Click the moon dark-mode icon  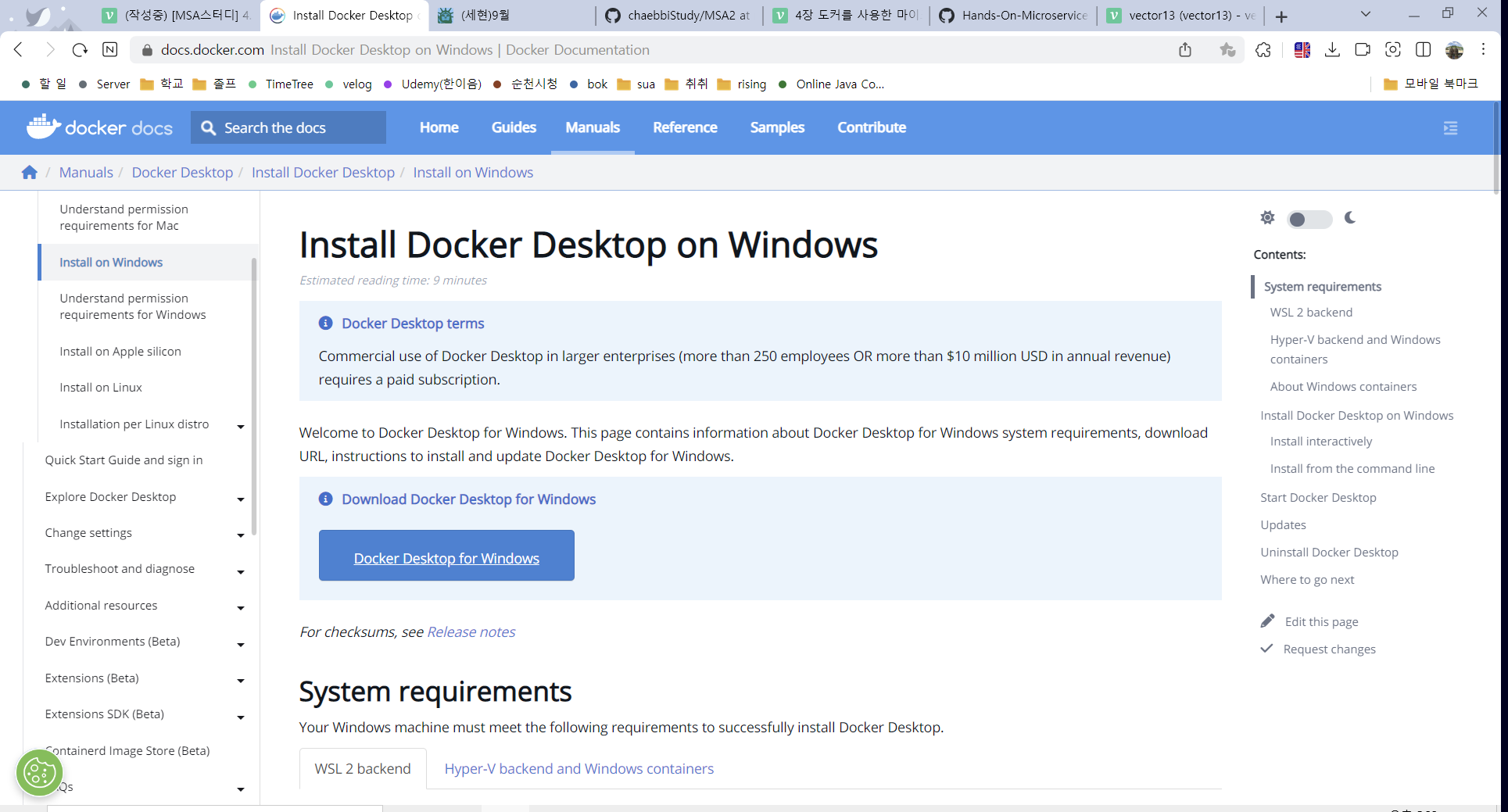(x=1350, y=217)
